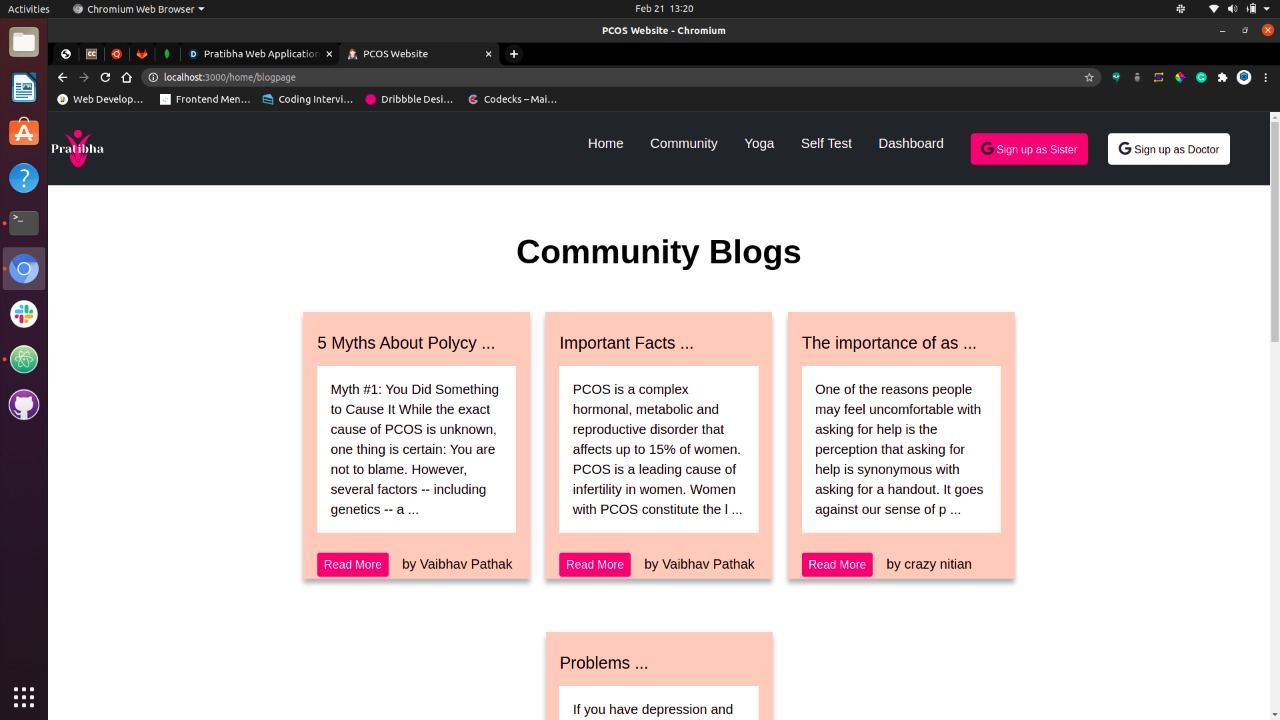This screenshot has width=1280, height=720.
Task: Click the rainbow color-picker extension icon
Action: (x=1180, y=77)
